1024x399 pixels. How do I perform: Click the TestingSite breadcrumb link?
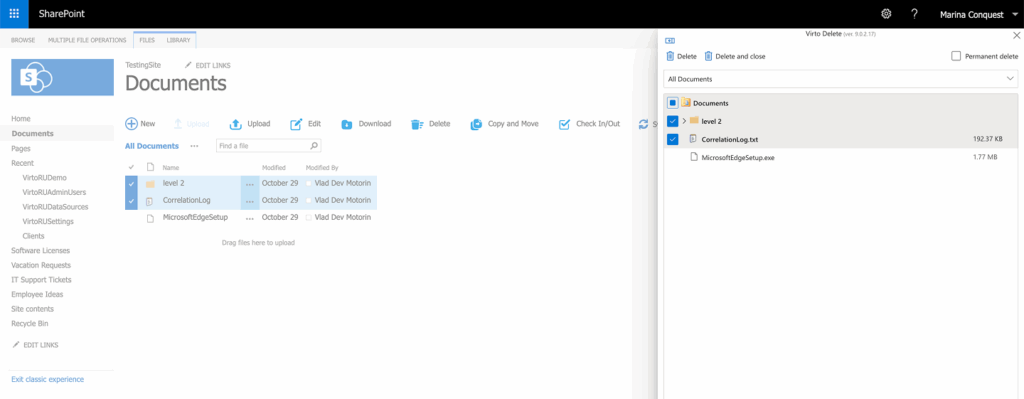click(x=142, y=65)
